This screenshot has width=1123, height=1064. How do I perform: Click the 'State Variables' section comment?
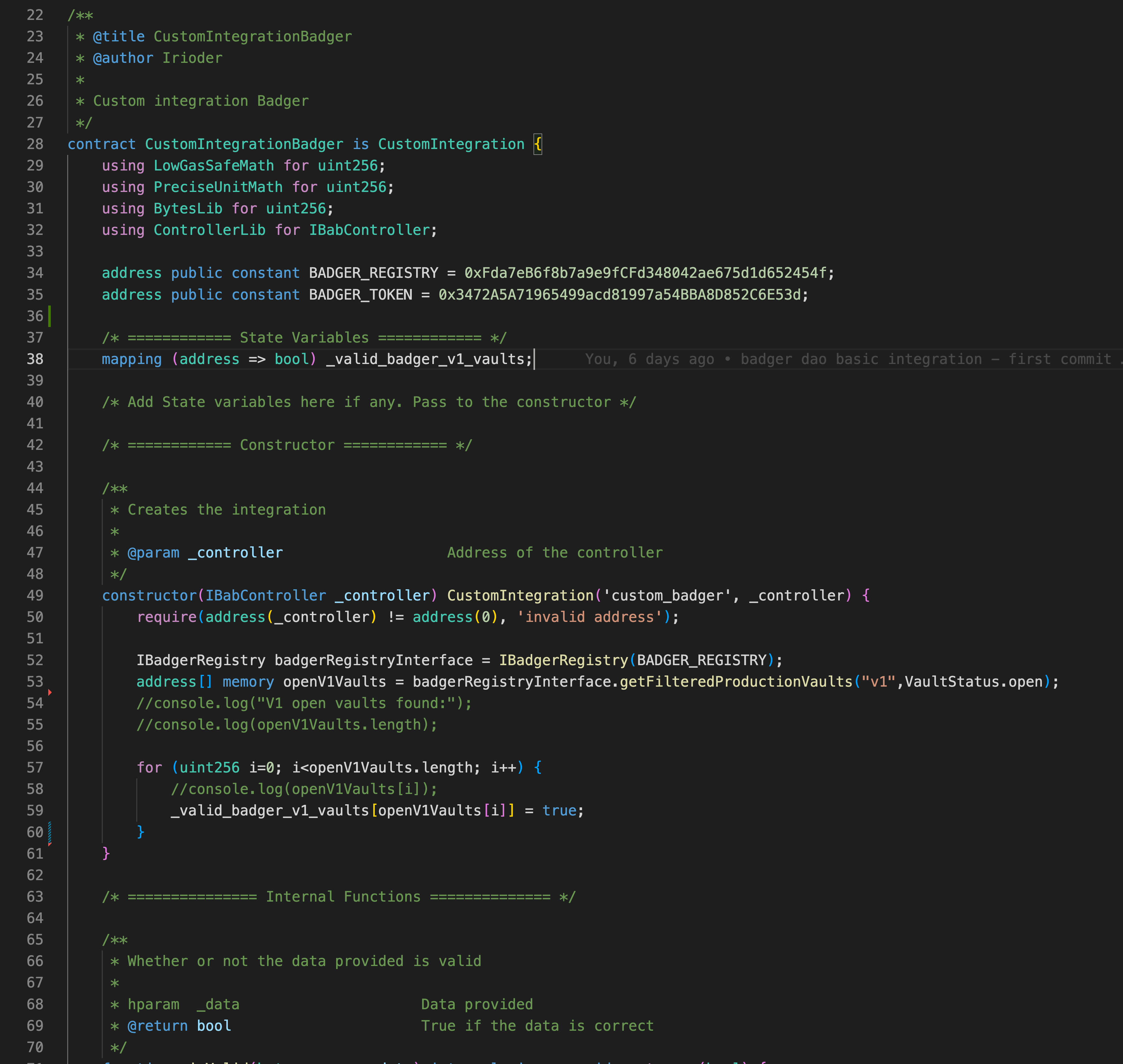(x=304, y=338)
